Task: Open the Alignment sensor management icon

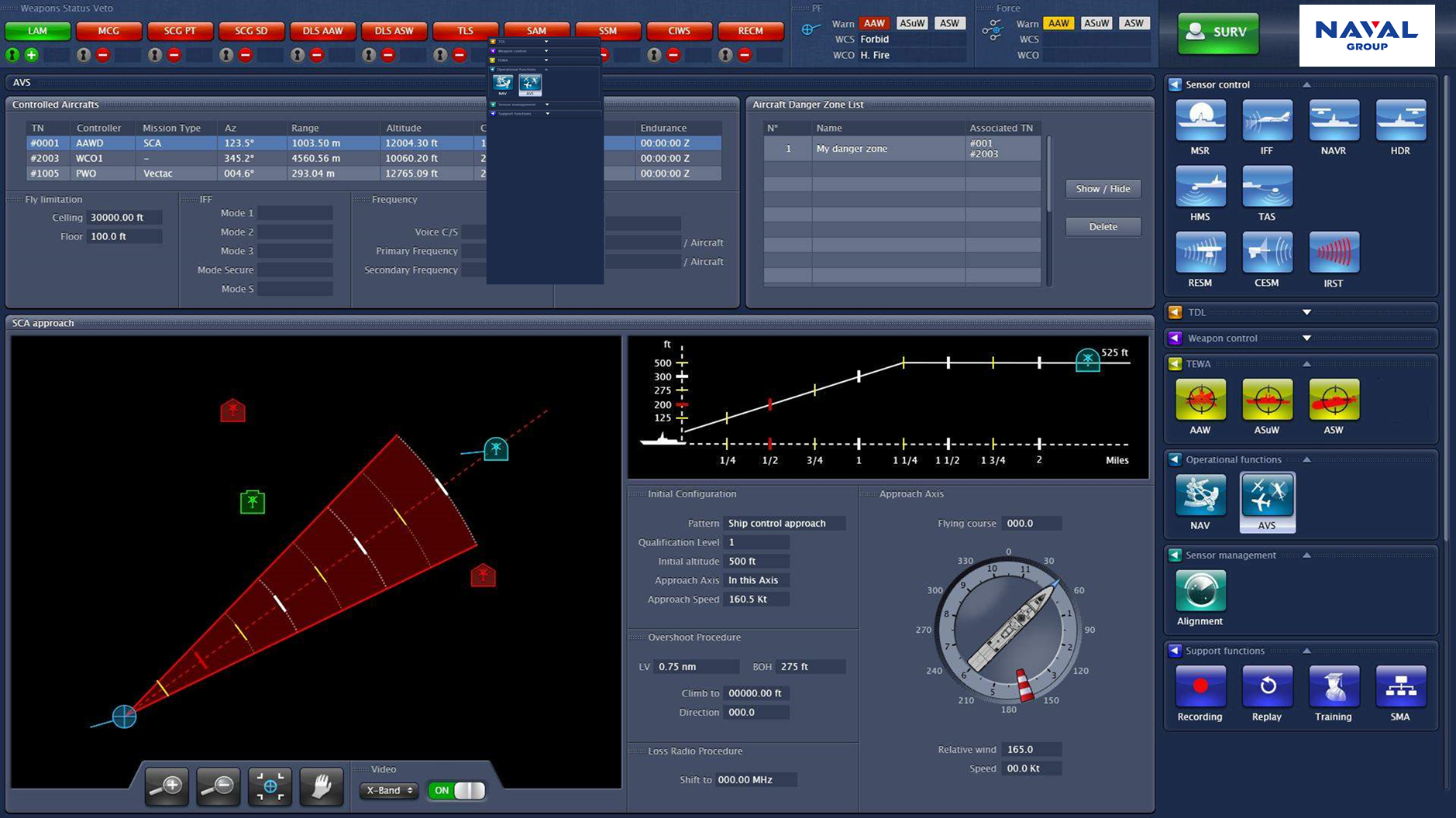Action: [x=1200, y=591]
